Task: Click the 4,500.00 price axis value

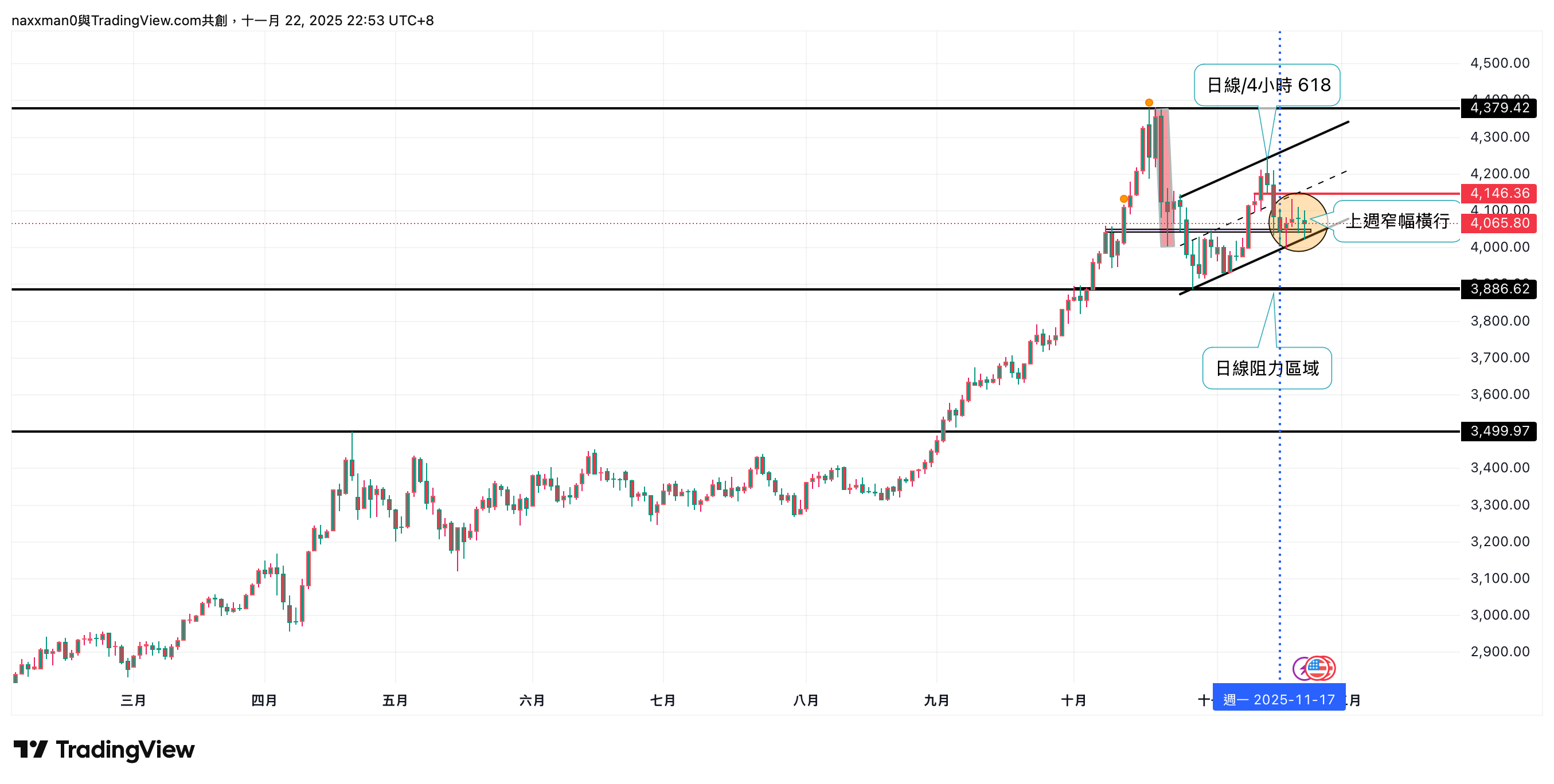Action: (x=1500, y=62)
